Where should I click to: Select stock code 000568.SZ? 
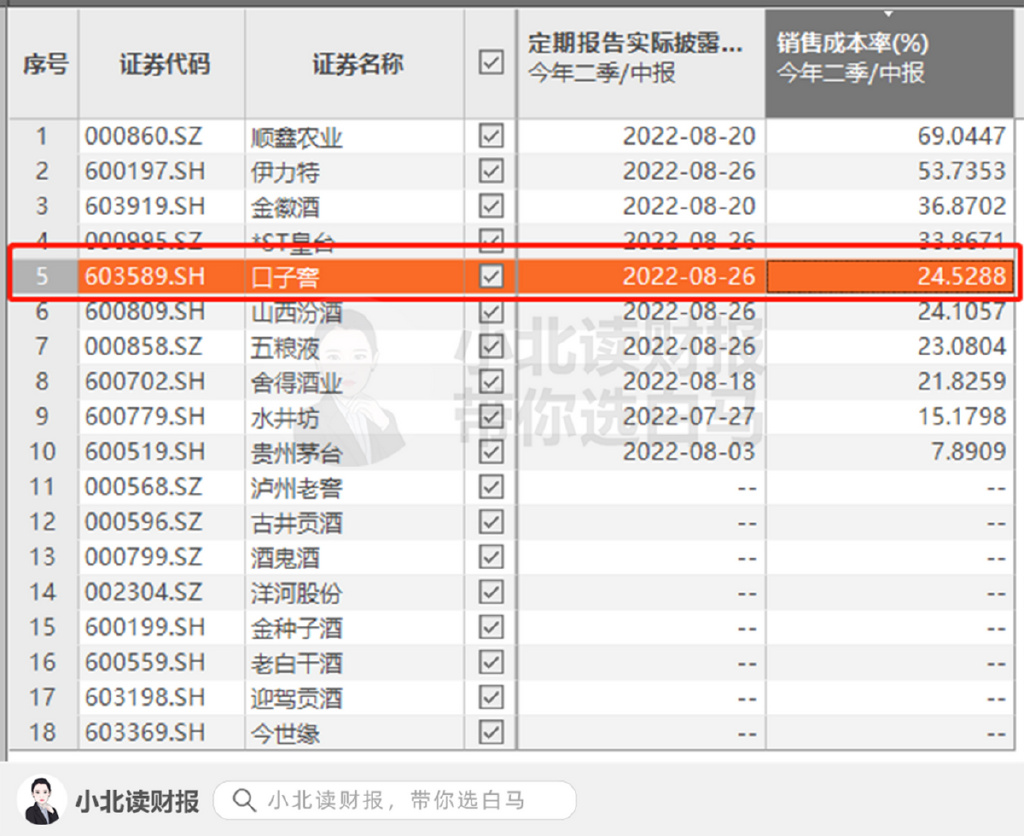tap(144, 487)
